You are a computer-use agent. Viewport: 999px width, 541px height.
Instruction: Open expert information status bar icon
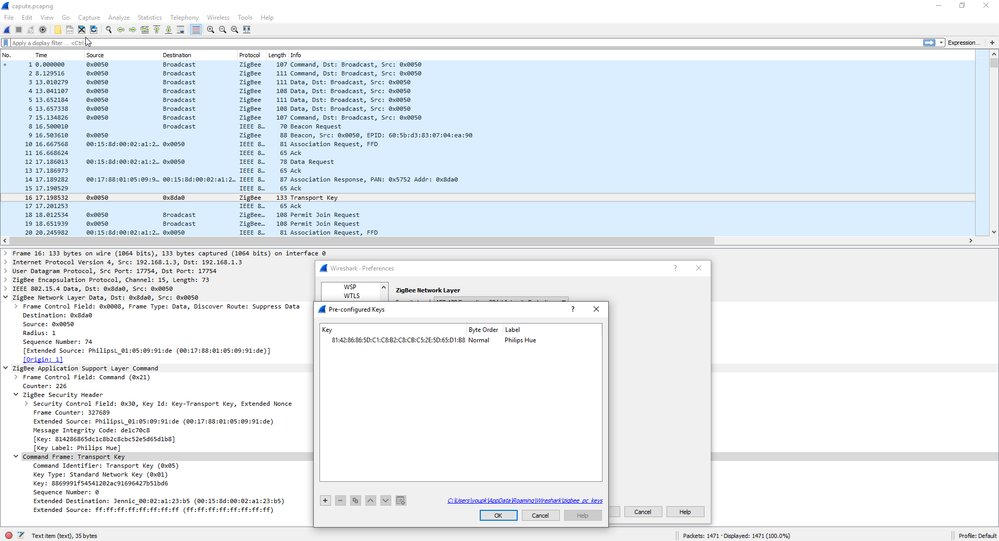[x=9, y=535]
